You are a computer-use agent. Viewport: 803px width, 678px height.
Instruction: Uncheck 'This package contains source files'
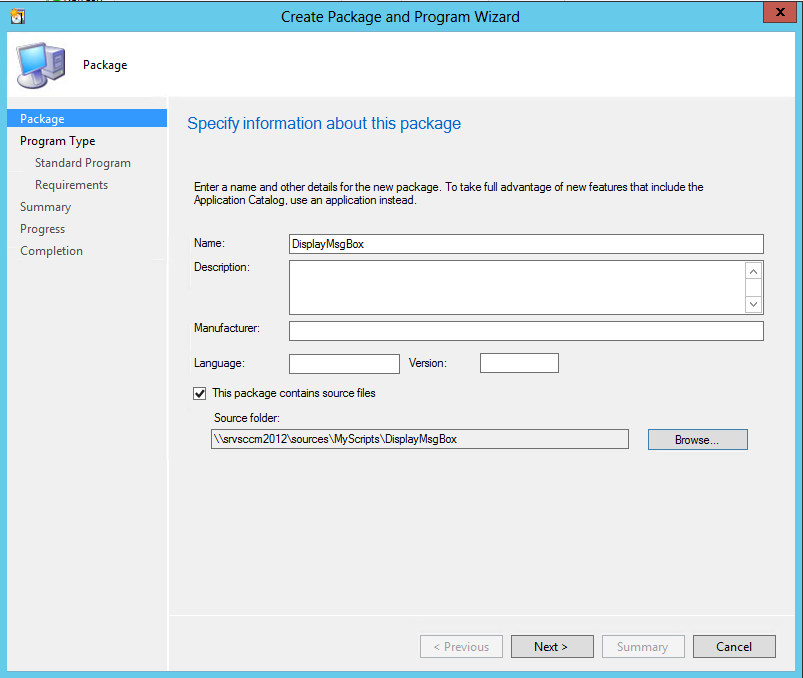(x=200, y=393)
